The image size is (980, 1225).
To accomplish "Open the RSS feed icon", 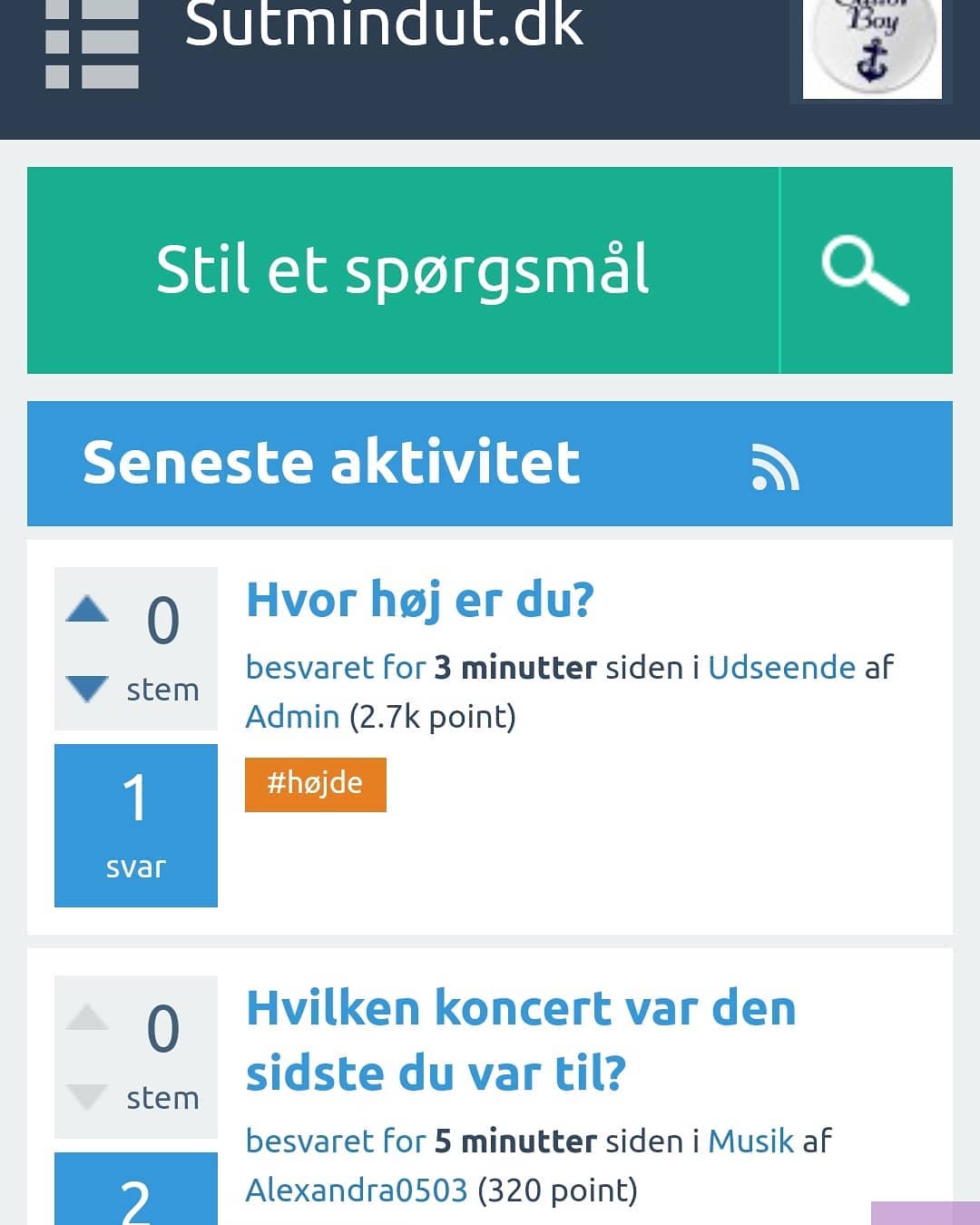I will coord(775,467).
